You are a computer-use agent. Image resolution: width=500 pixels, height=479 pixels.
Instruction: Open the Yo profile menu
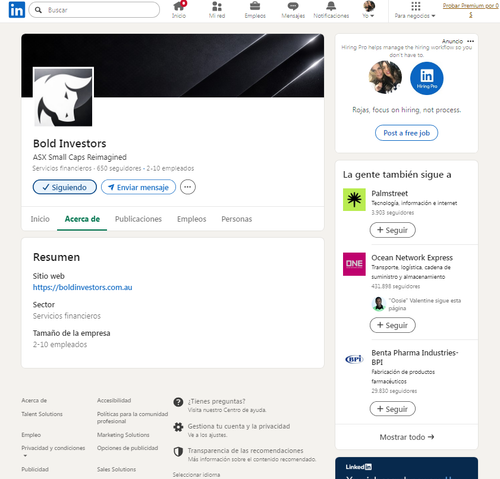tap(369, 10)
